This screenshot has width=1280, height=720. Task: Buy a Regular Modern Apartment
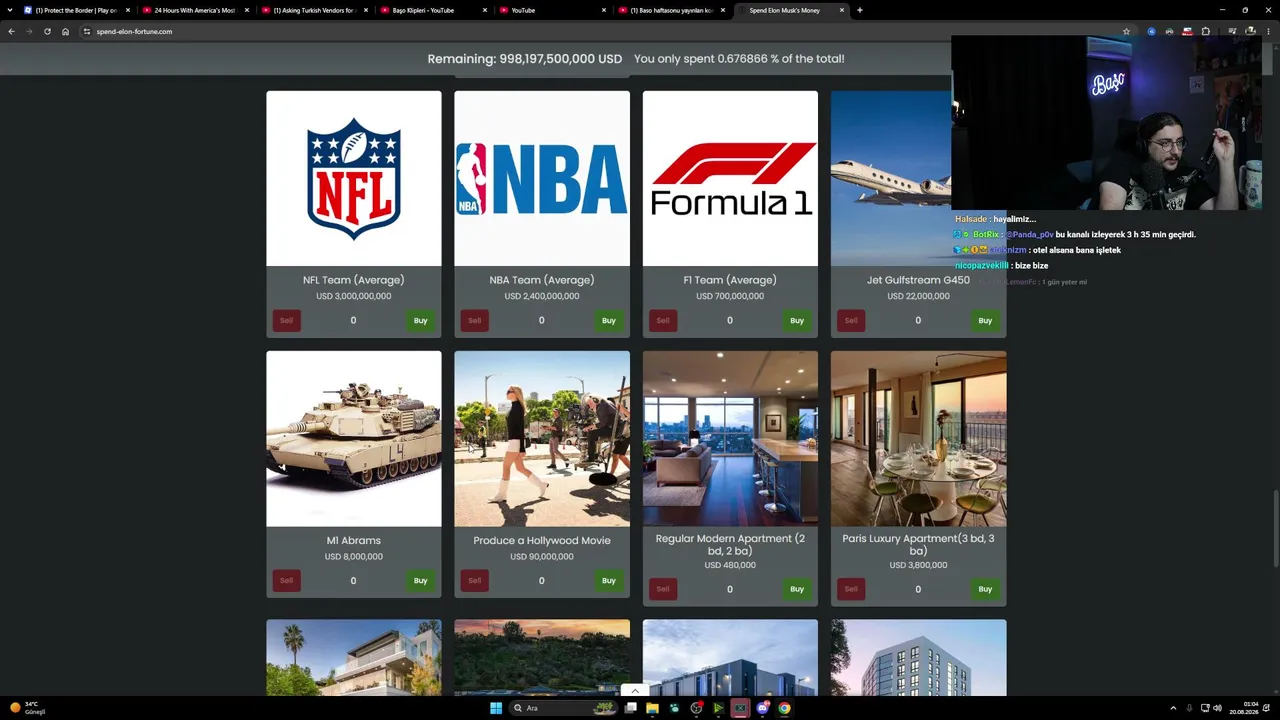tap(797, 589)
